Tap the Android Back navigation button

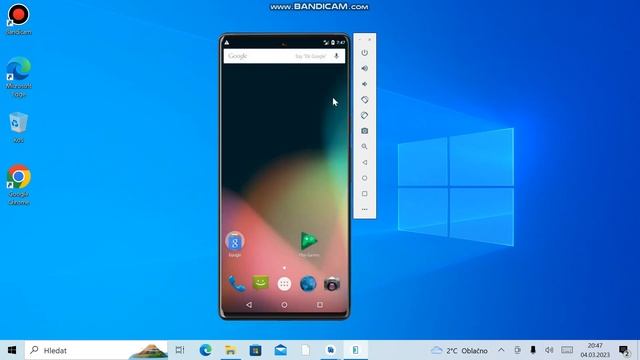tap(249, 305)
